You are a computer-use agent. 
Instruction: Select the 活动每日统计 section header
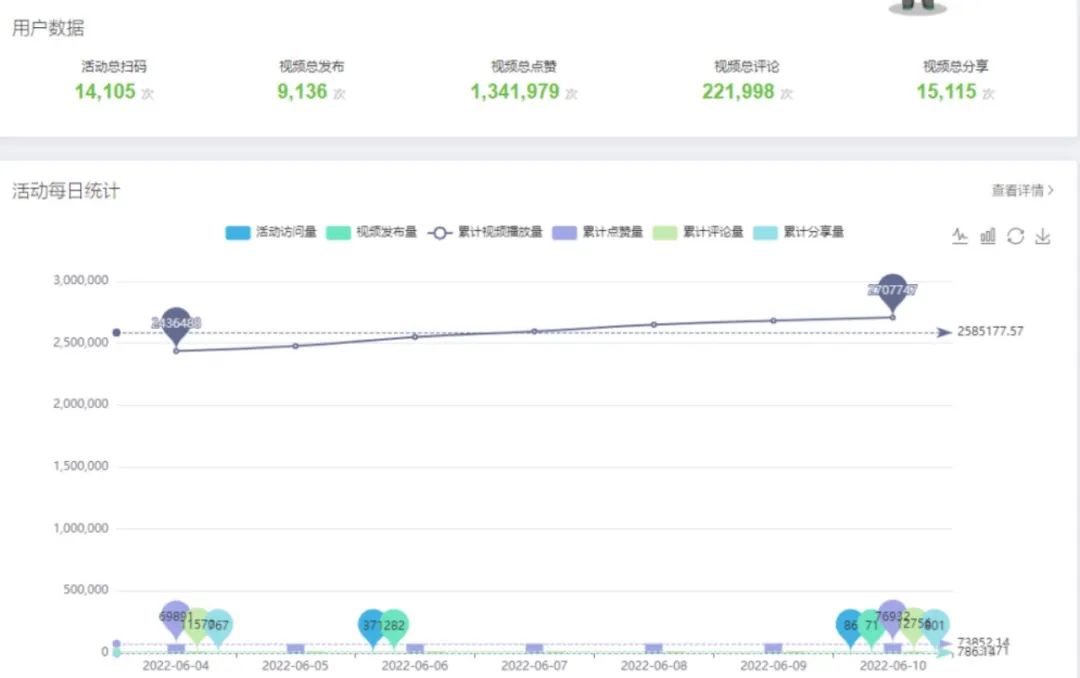pyautogui.click(x=65, y=190)
